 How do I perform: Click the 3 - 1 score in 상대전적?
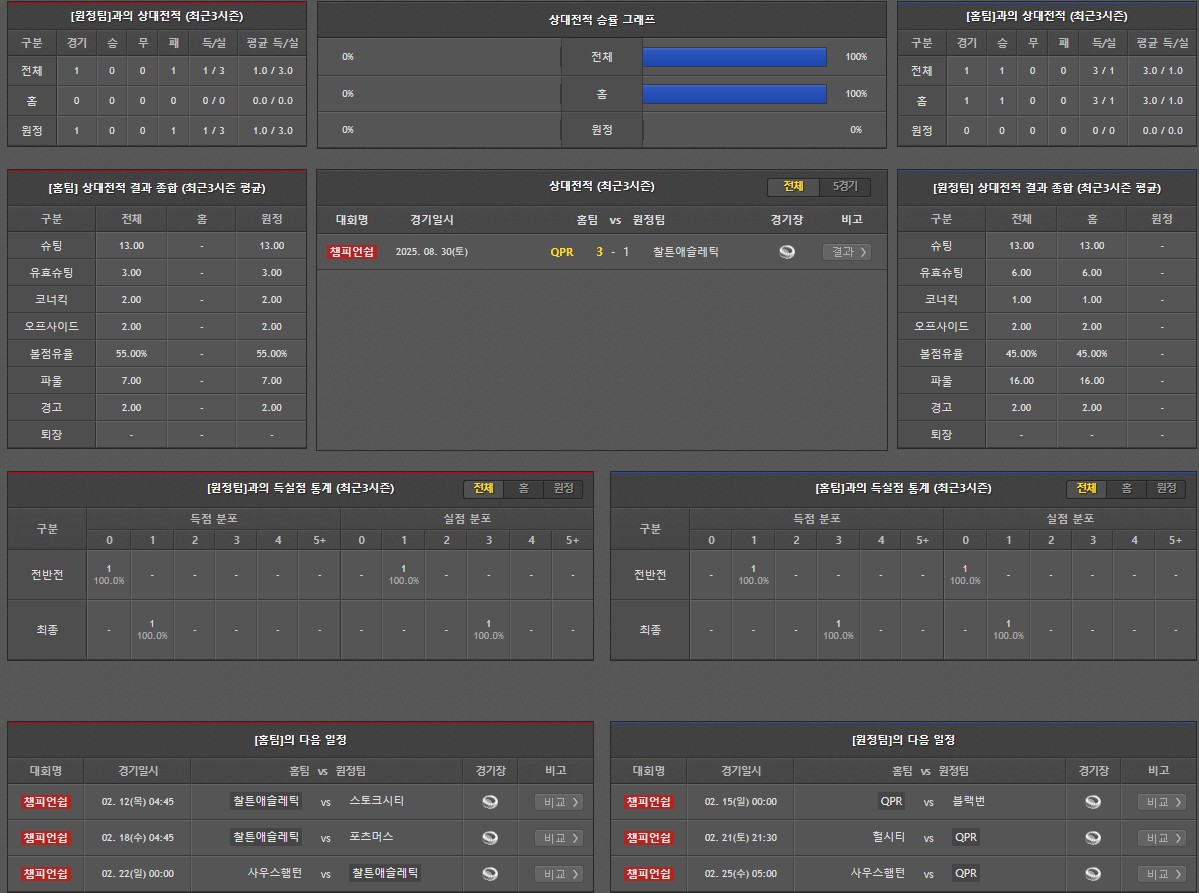click(613, 252)
